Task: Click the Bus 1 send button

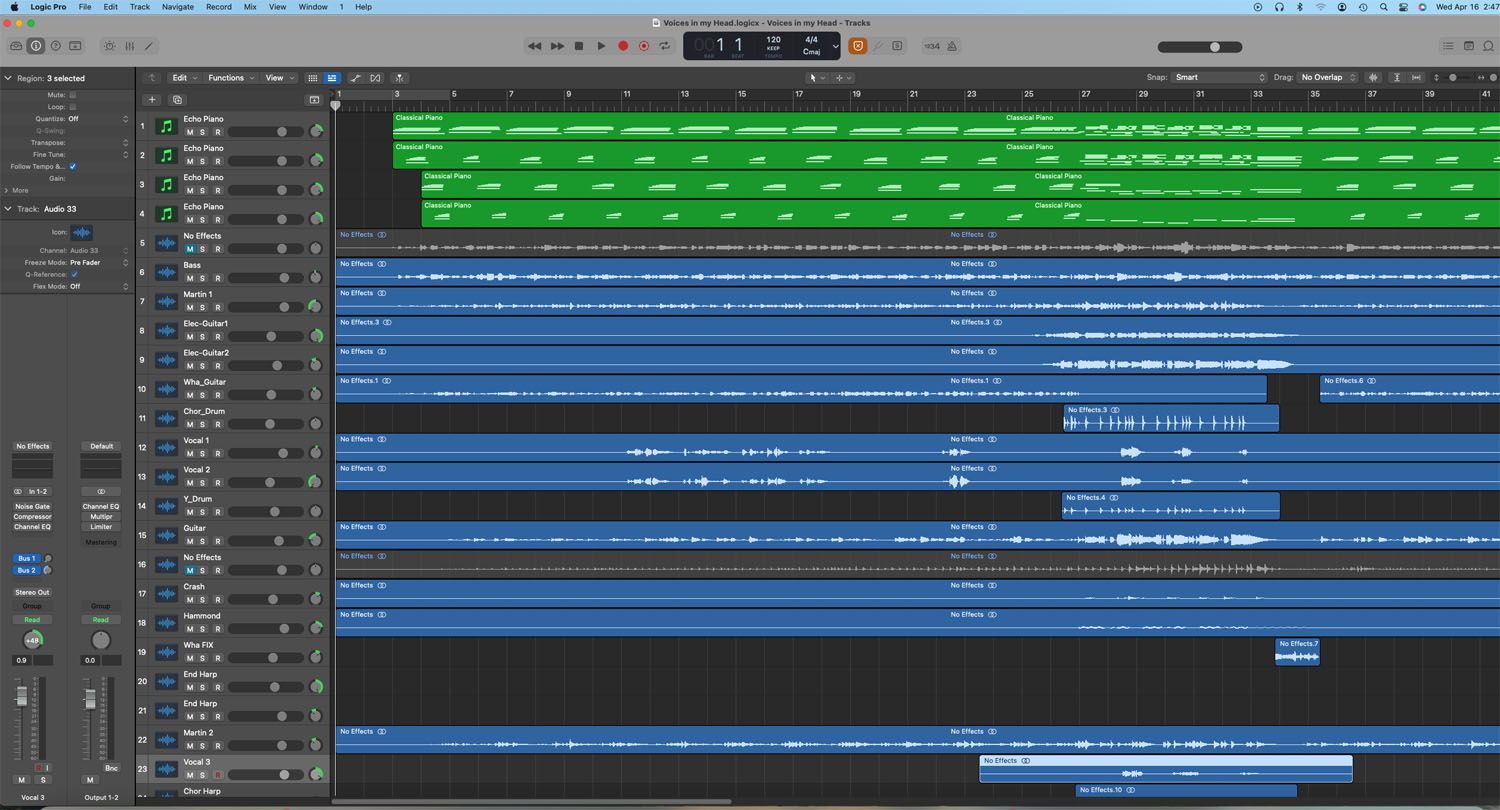Action: [26, 559]
